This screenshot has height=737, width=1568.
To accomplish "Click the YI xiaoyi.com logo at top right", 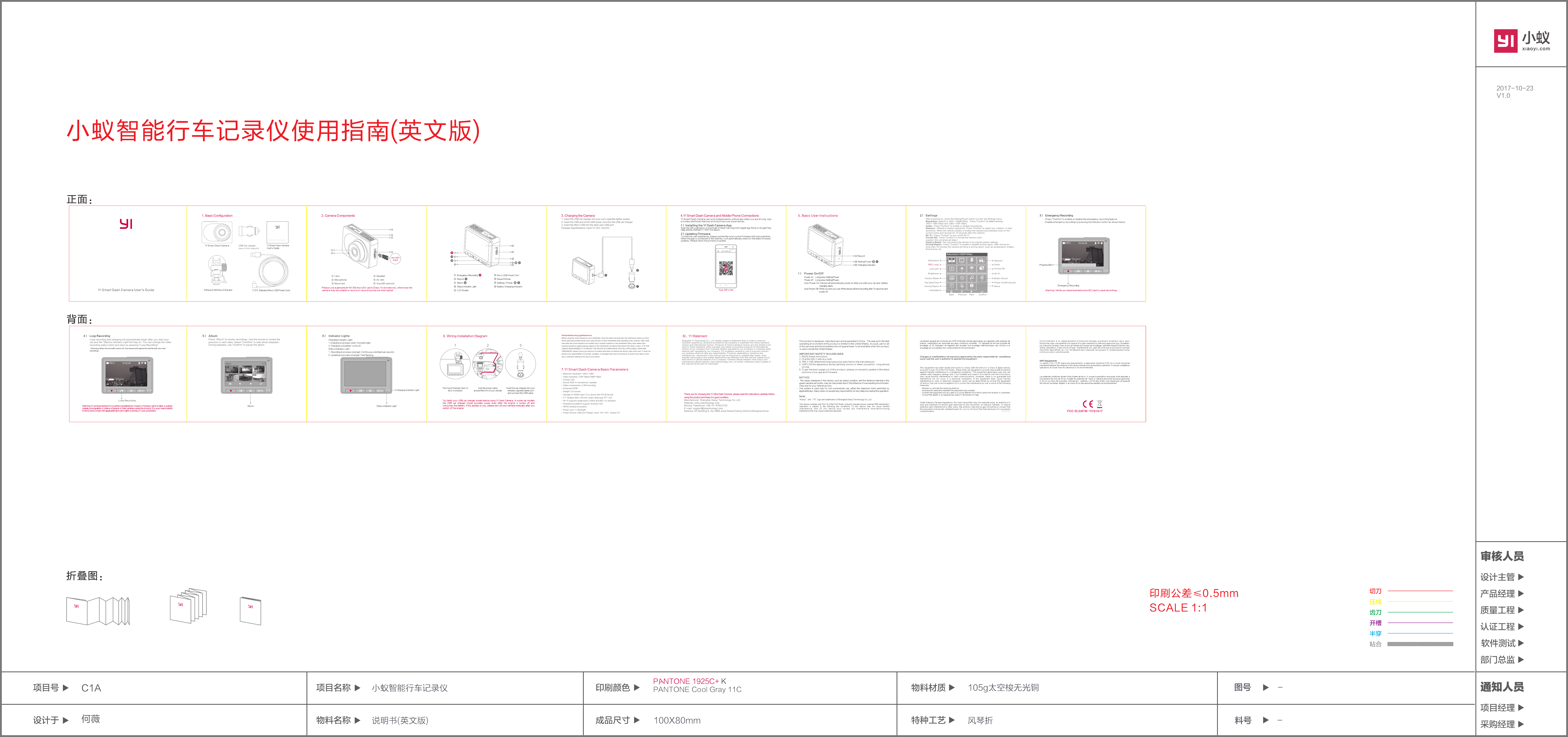I will [1522, 41].
